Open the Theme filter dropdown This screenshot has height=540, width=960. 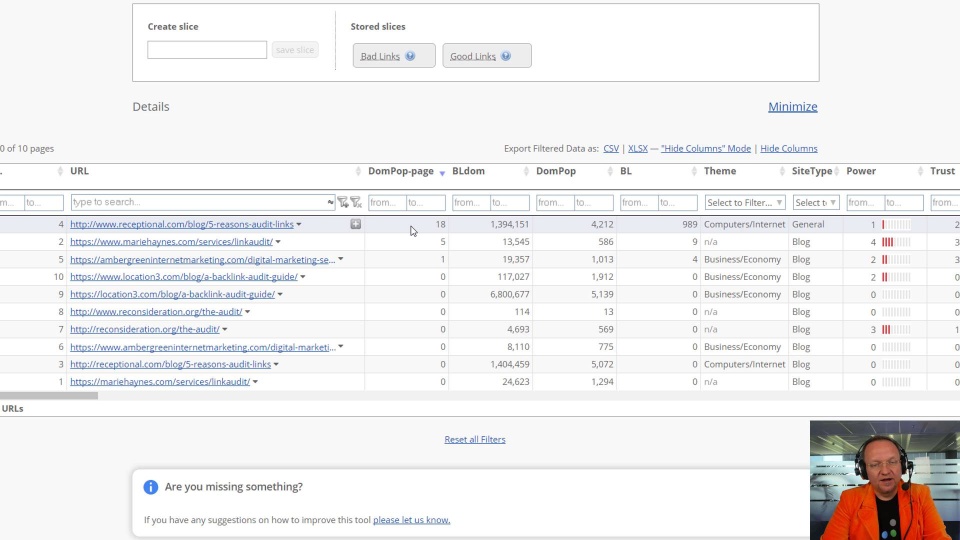[x=745, y=202]
